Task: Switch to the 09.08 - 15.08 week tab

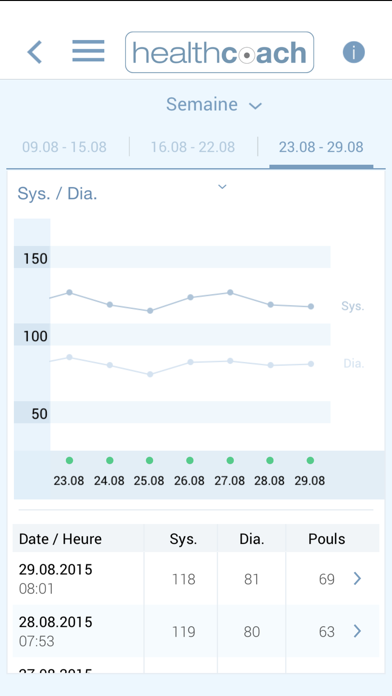Action: coord(64,147)
